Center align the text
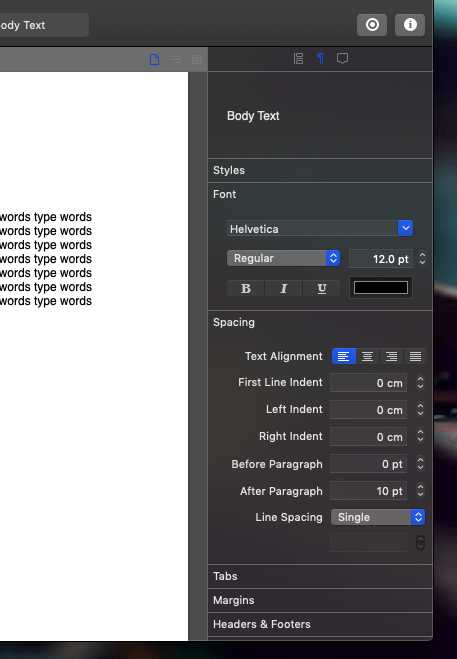The height and width of the screenshot is (659, 457). (x=367, y=356)
